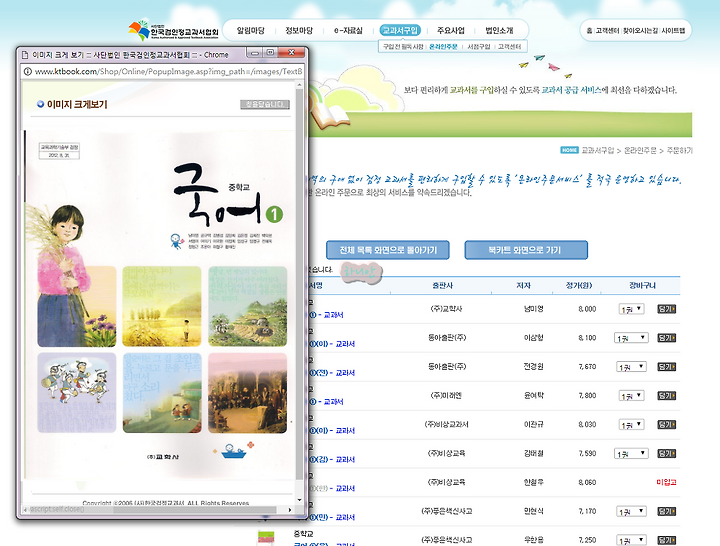Open the 알림마당 menu
The width and height of the screenshot is (720, 546).
(x=250, y=30)
